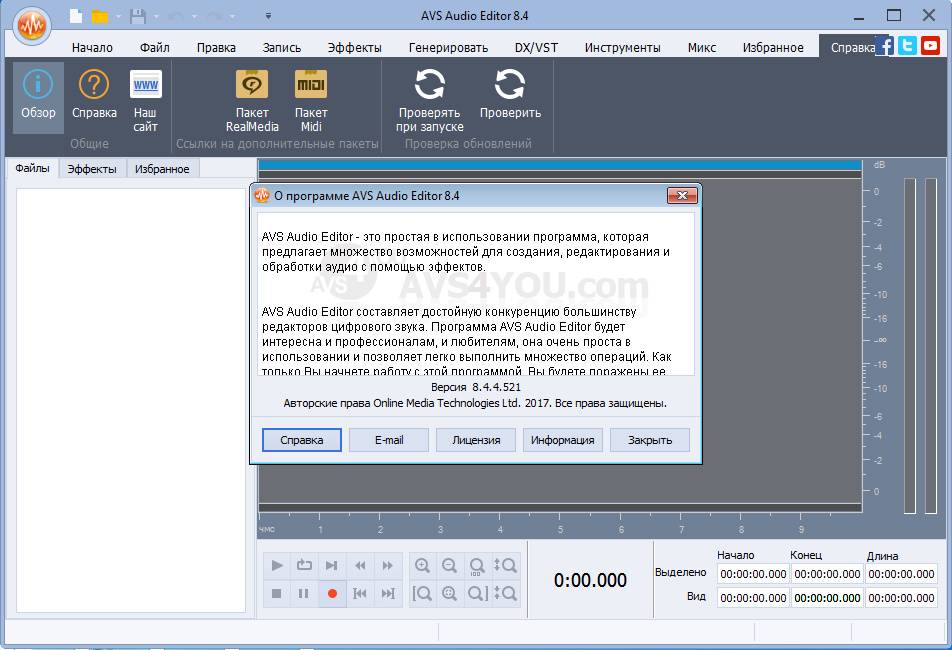
Task: Open the Facebook icon in ribbon corner
Action: tap(884, 46)
